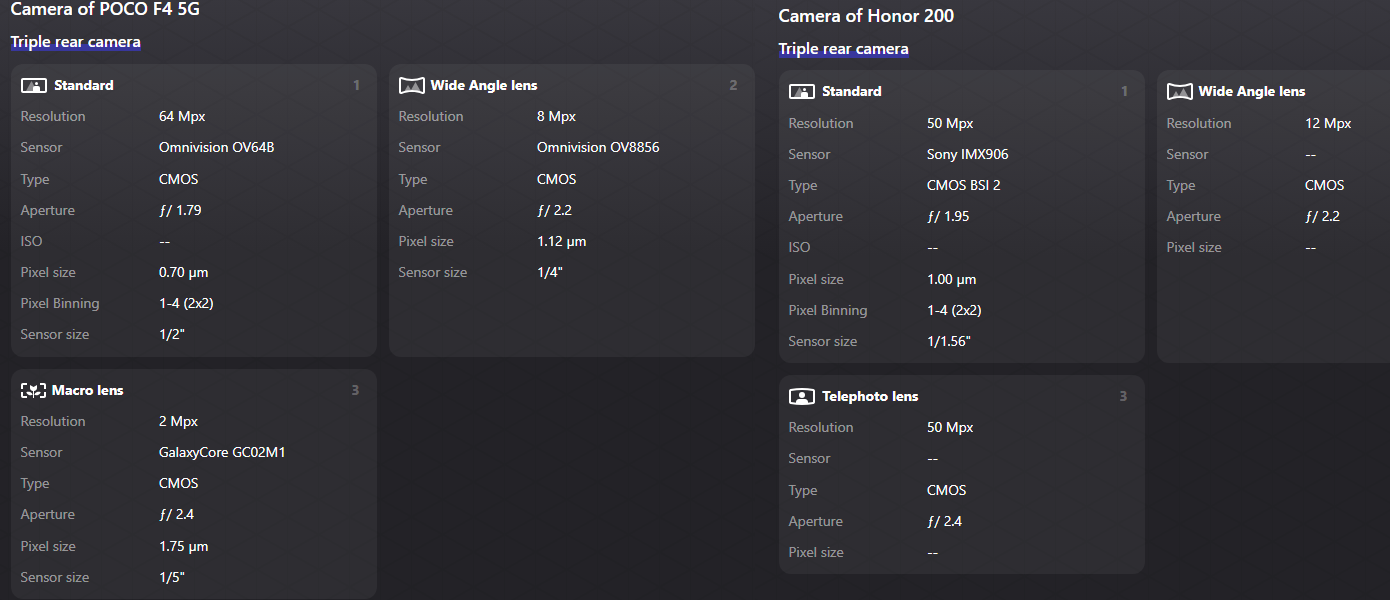Click the Telephoto lens card title
Screen dimensions: 1390x600
point(870,397)
